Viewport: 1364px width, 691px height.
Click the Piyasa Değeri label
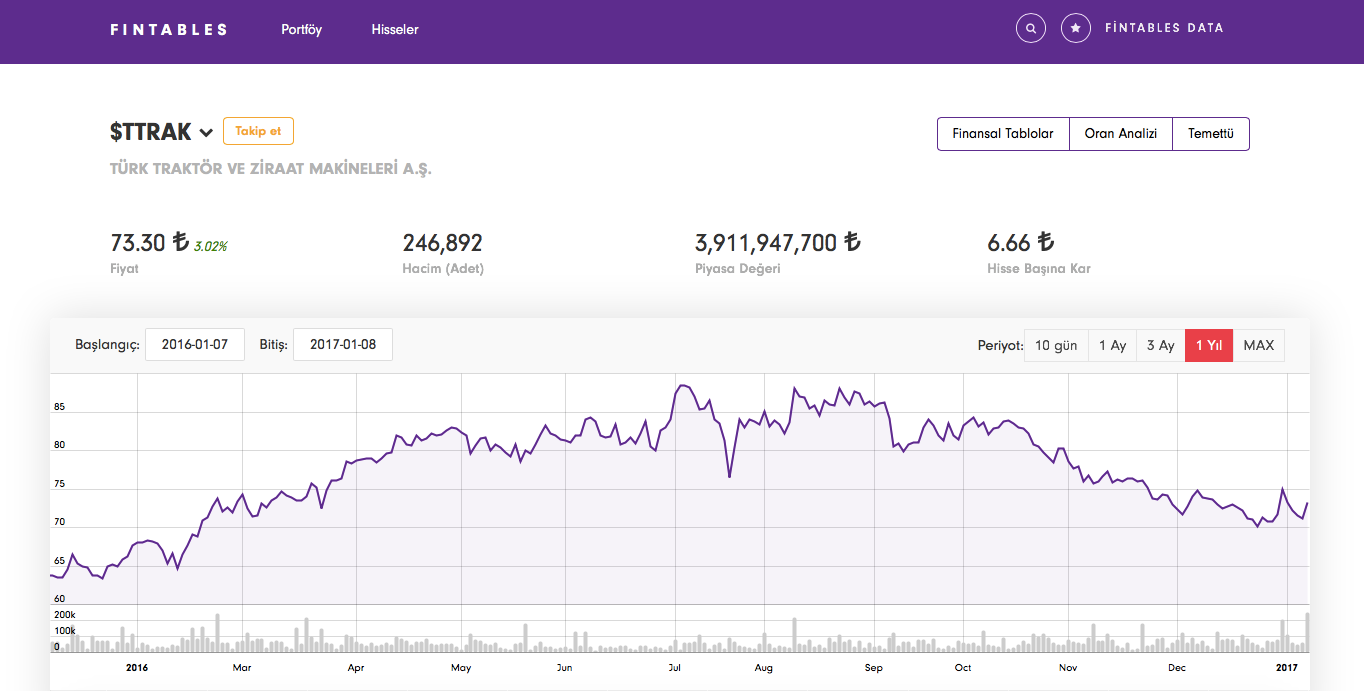click(x=737, y=268)
